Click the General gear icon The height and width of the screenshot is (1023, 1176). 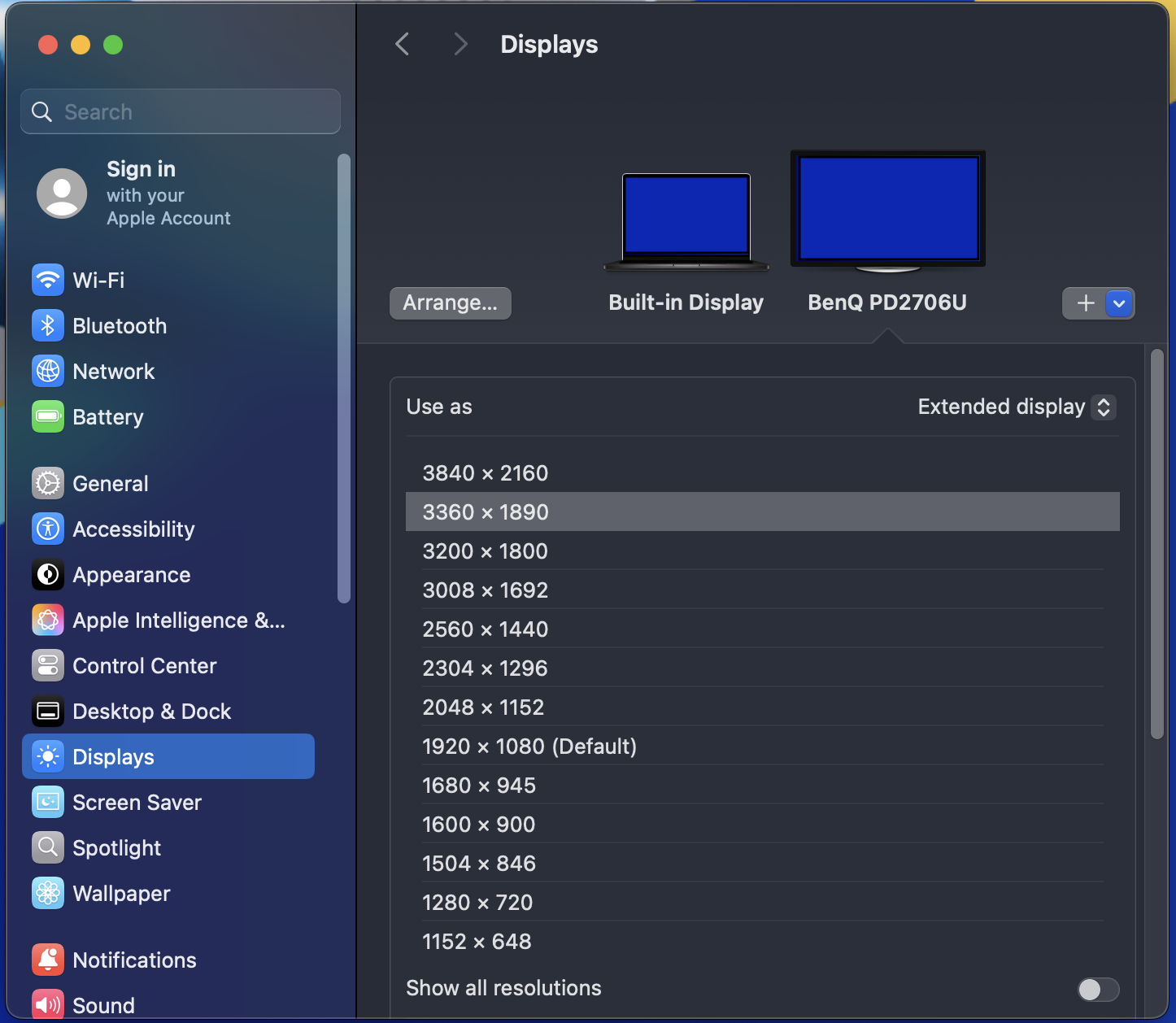coord(48,484)
